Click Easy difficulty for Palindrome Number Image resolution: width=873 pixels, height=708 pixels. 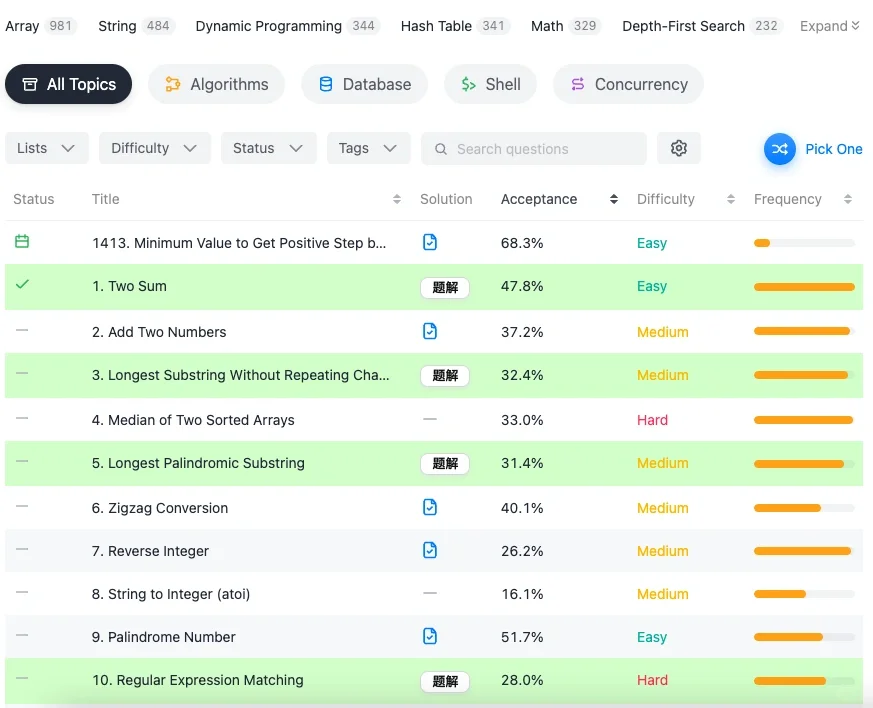[651, 637]
